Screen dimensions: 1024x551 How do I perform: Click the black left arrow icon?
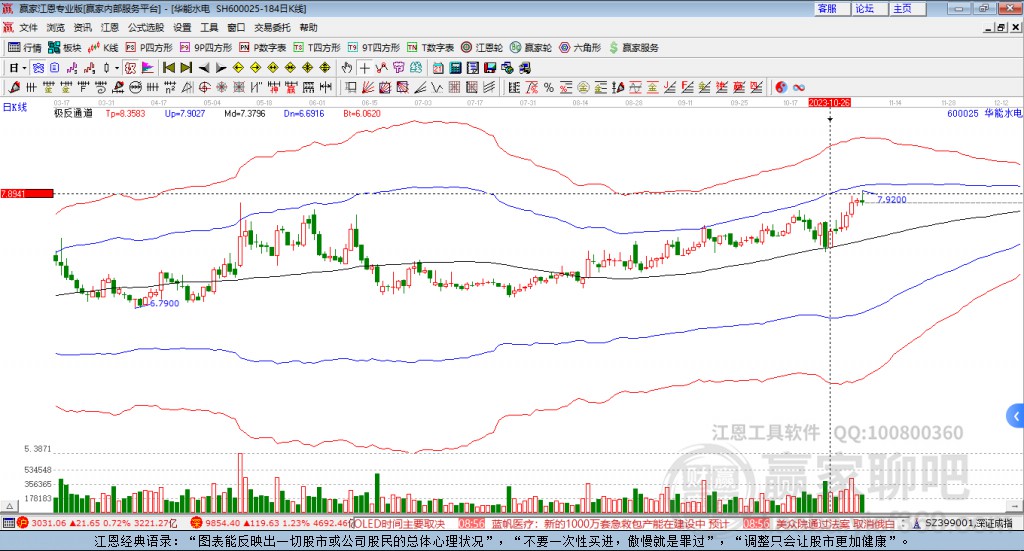click(x=204, y=68)
